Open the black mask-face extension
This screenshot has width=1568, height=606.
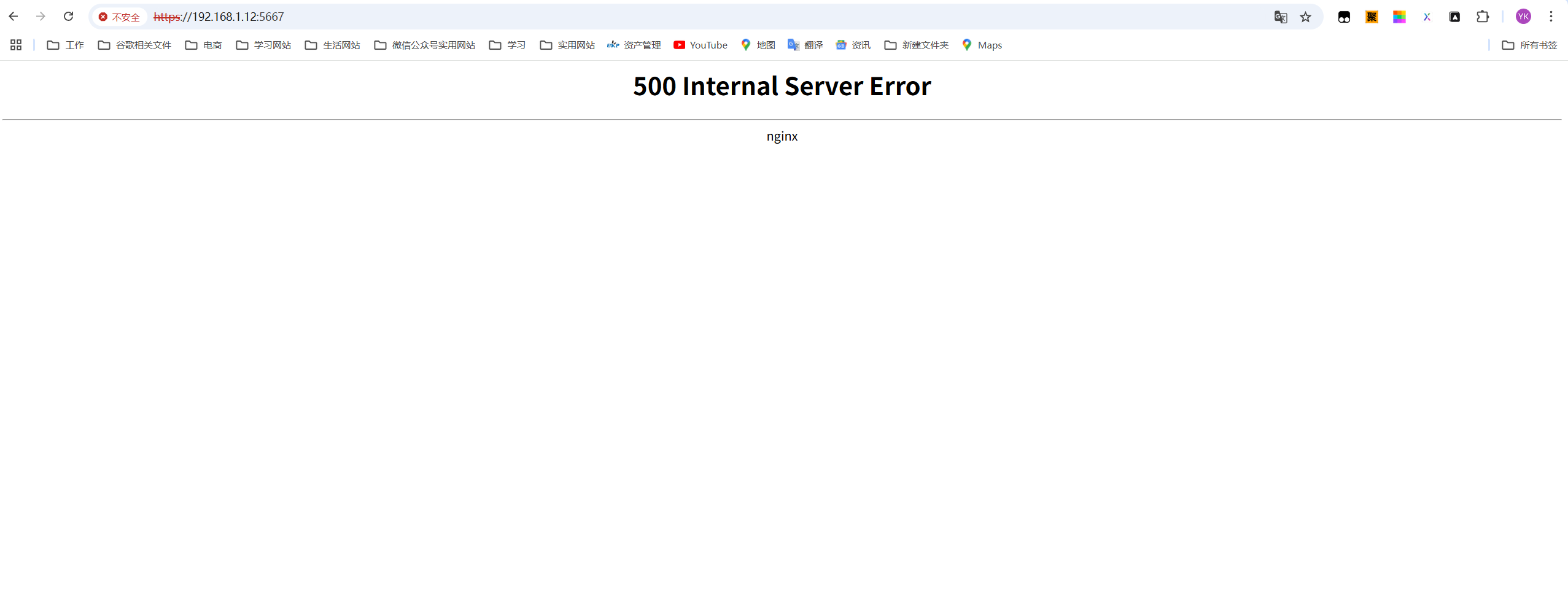click(1344, 17)
